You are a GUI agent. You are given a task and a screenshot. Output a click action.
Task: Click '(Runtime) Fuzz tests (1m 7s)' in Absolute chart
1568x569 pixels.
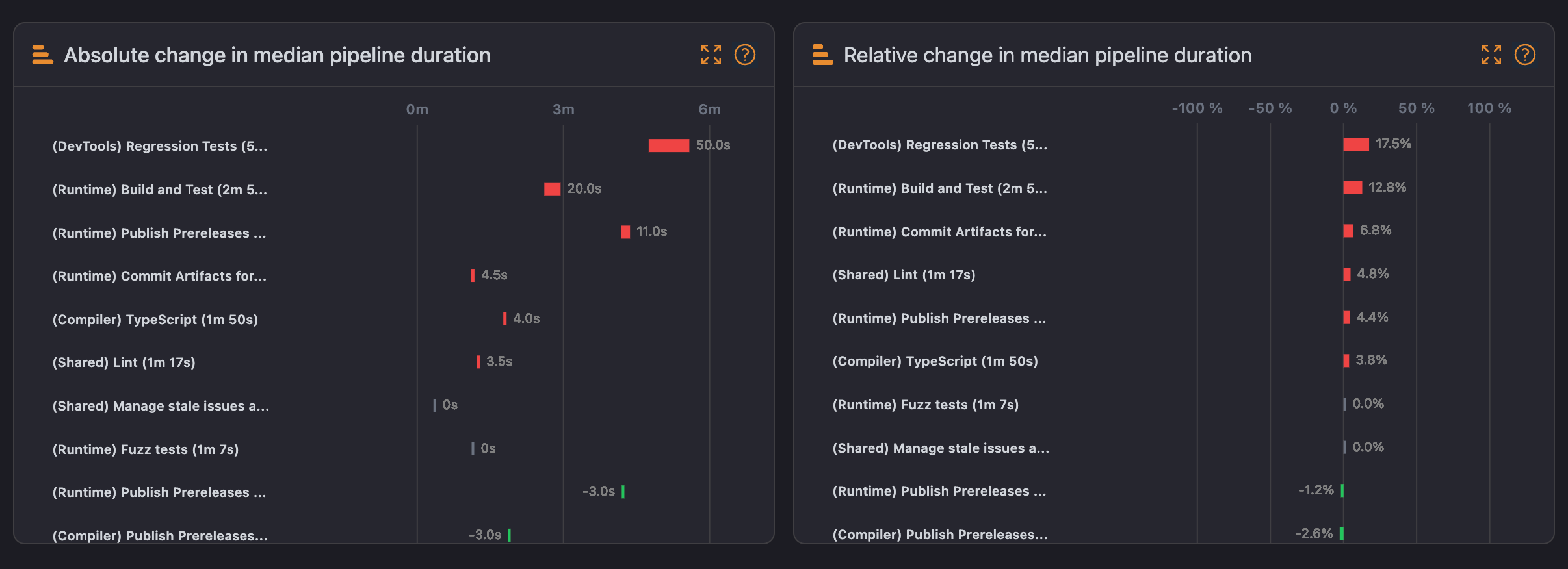(x=146, y=449)
